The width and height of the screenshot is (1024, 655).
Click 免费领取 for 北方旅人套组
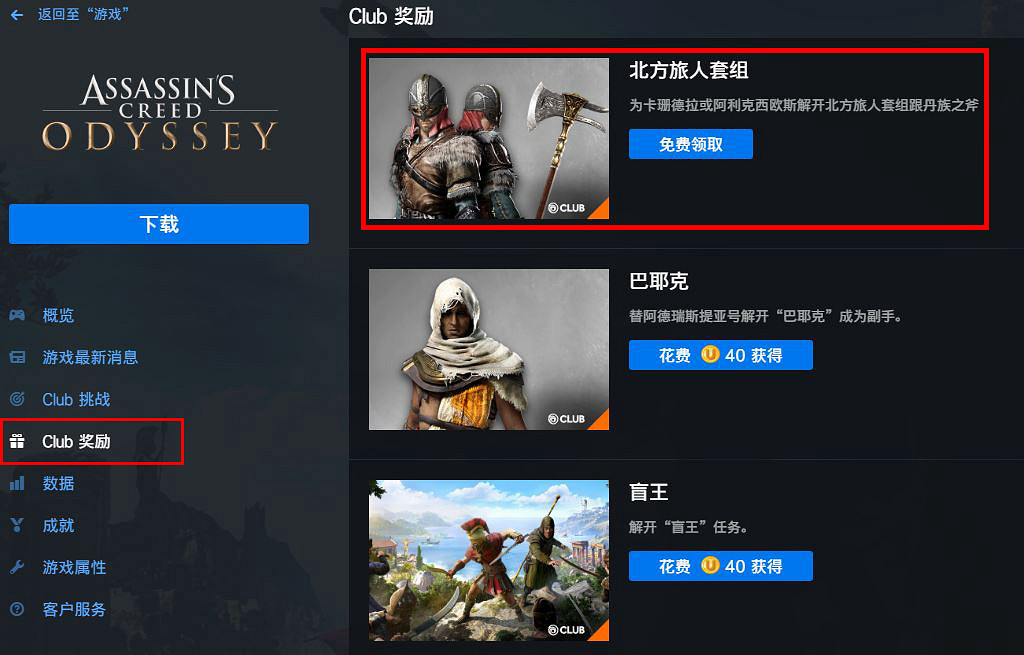tap(690, 144)
